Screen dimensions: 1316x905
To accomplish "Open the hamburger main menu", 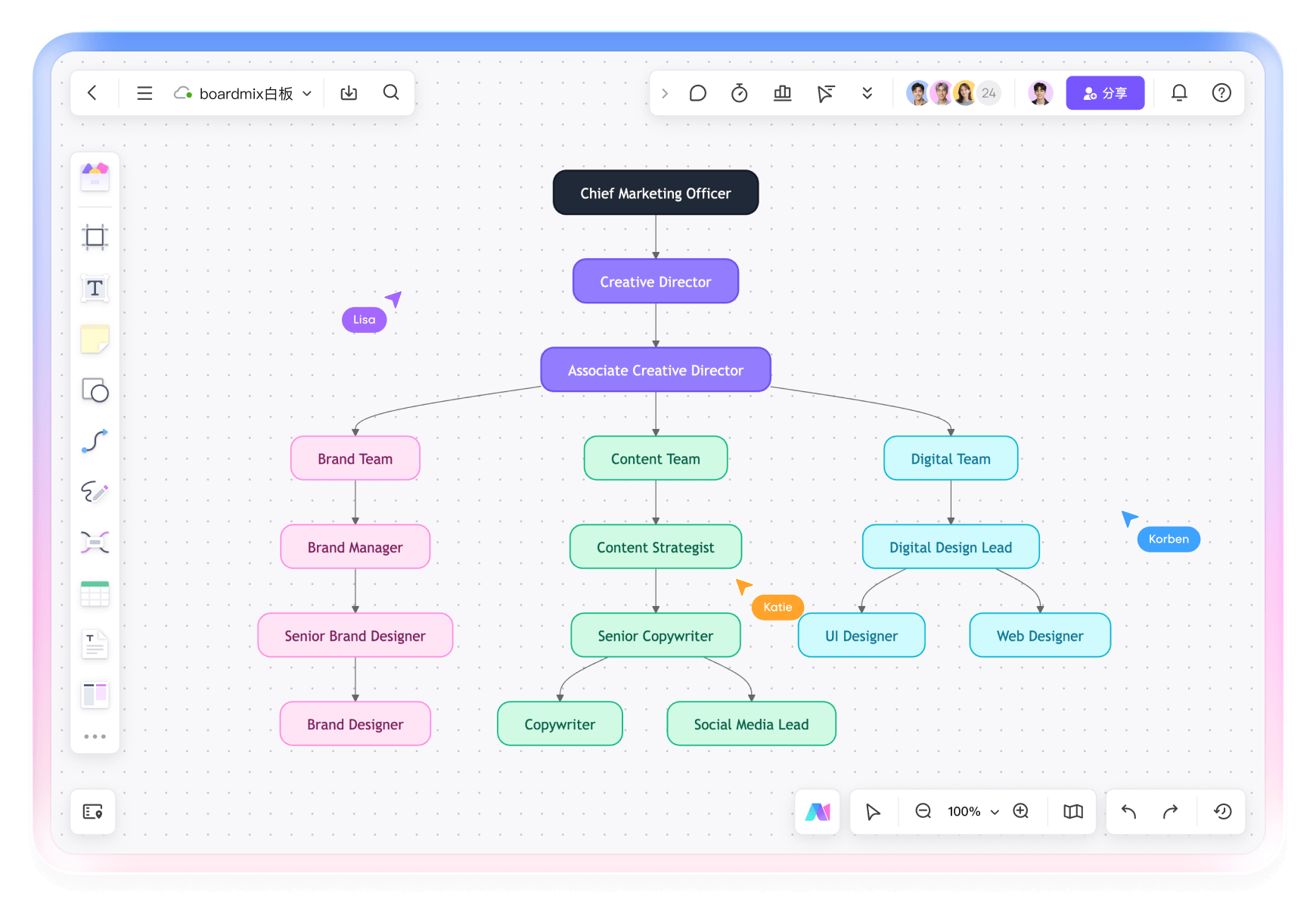I will (144, 93).
